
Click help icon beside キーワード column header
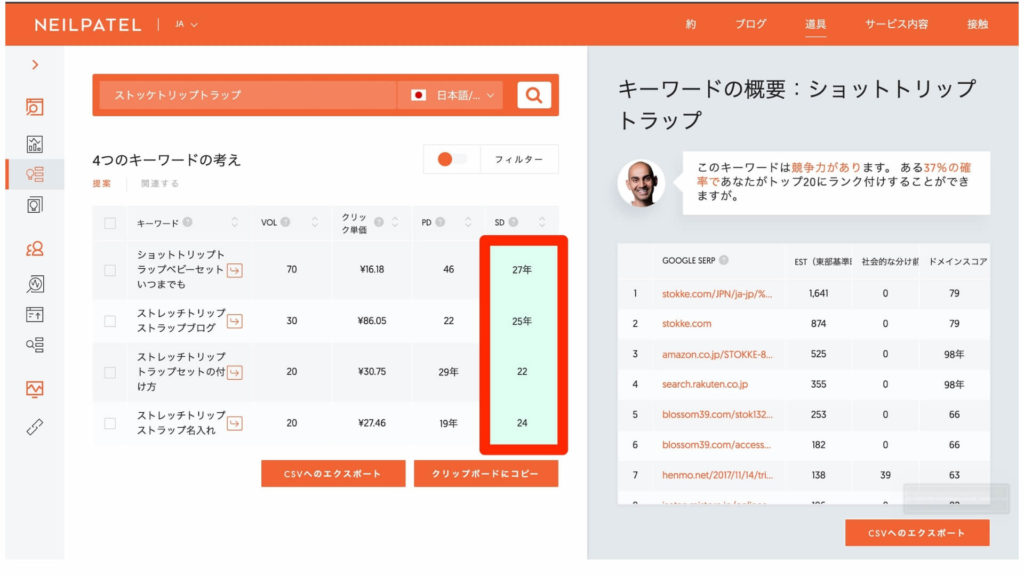[188, 222]
